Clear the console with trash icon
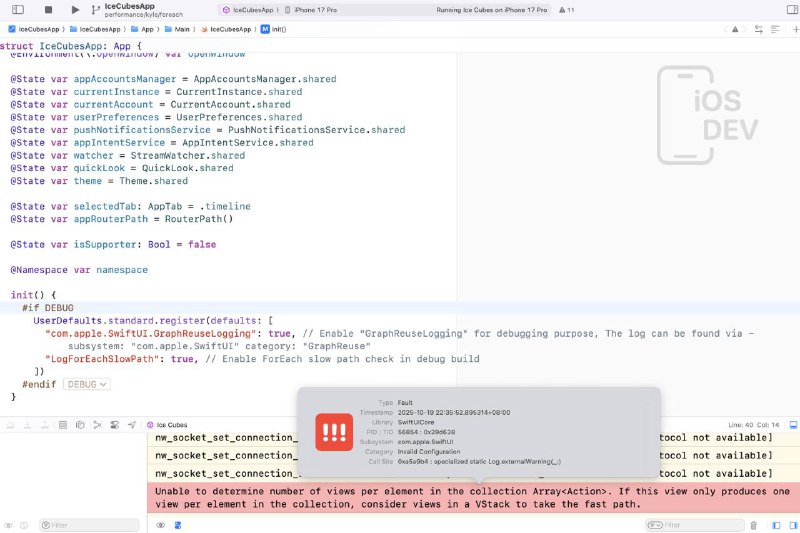 [753, 525]
